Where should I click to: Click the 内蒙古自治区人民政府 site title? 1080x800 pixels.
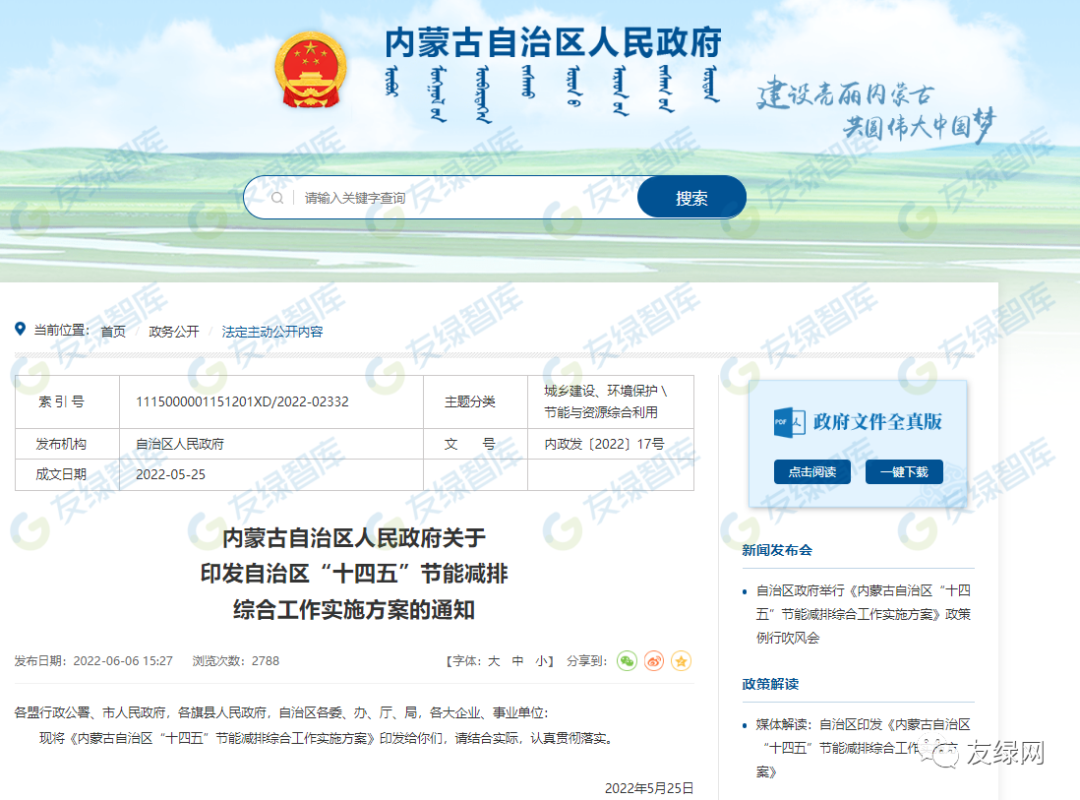553,43
